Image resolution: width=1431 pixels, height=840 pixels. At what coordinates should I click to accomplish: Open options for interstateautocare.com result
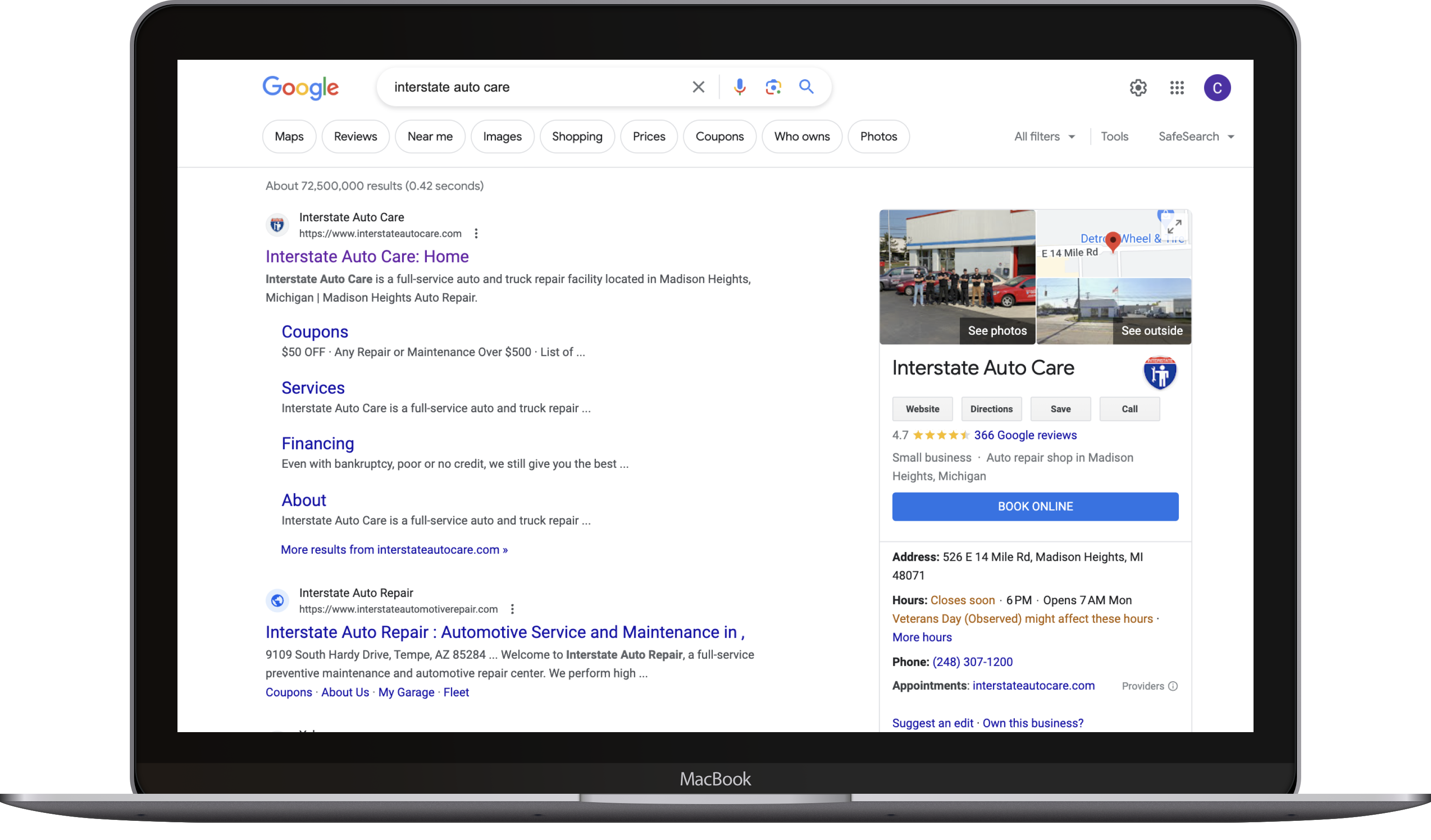476,233
